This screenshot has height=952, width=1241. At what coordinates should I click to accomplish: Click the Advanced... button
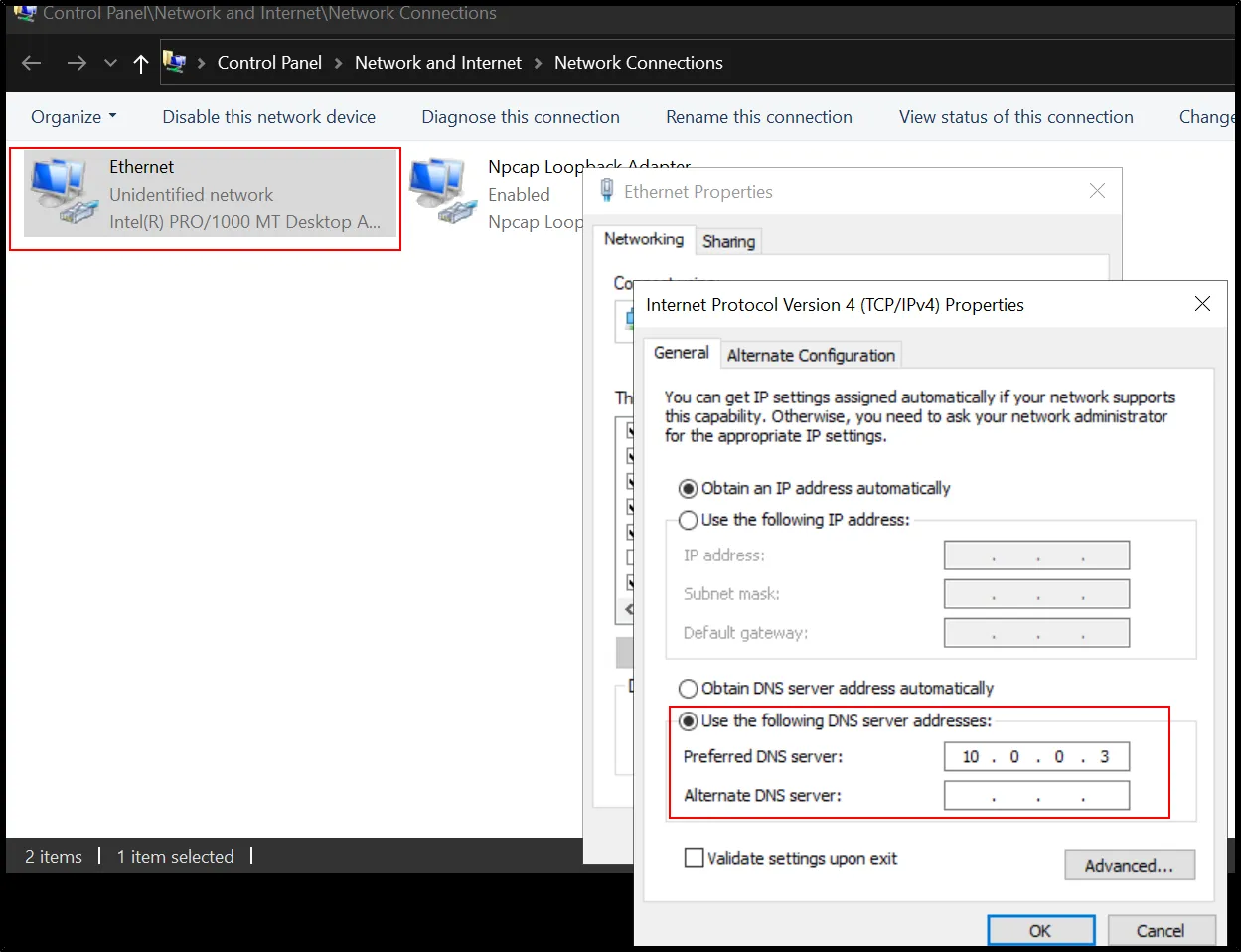tap(1129, 866)
